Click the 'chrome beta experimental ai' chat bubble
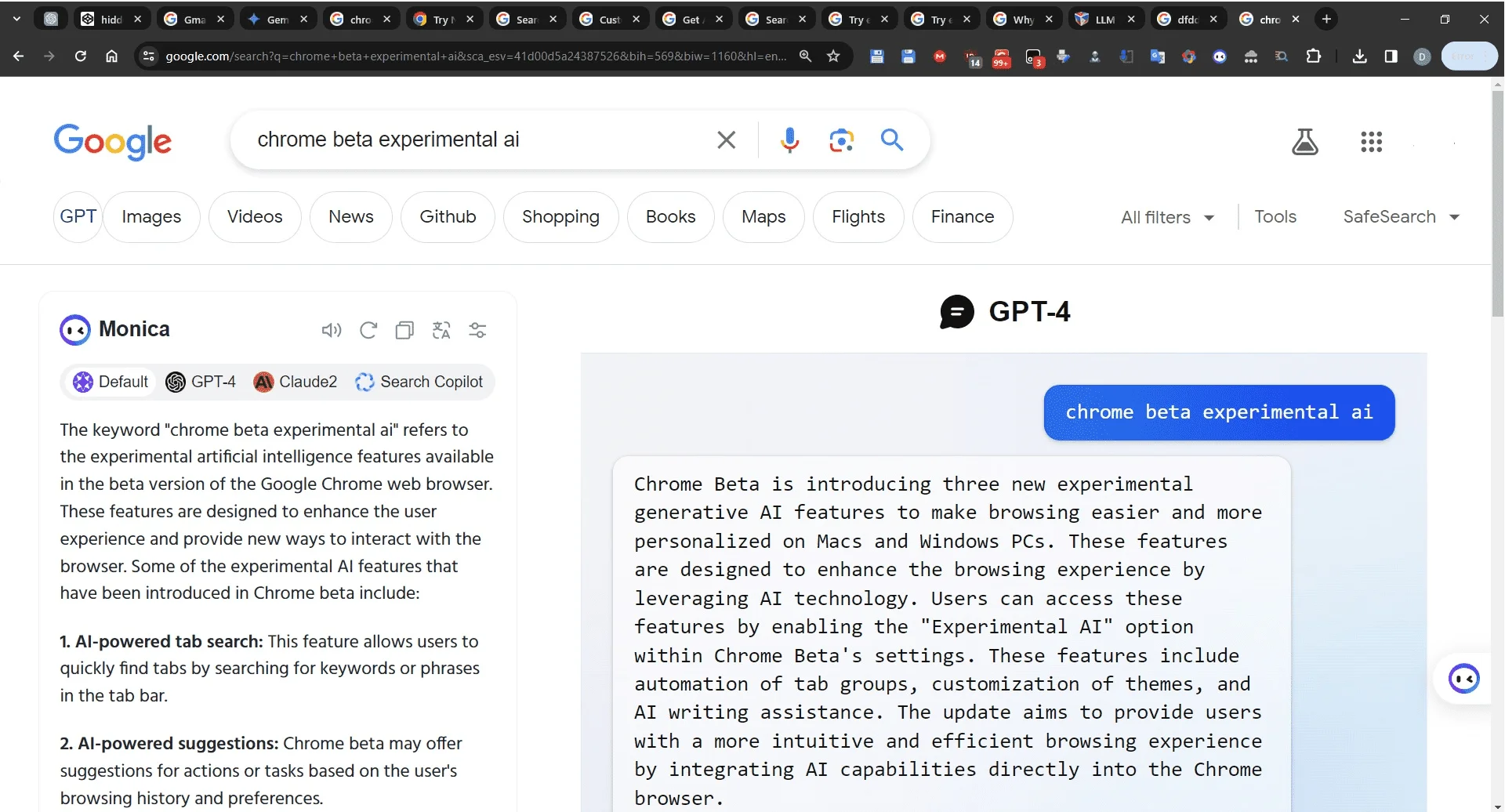 click(1219, 412)
